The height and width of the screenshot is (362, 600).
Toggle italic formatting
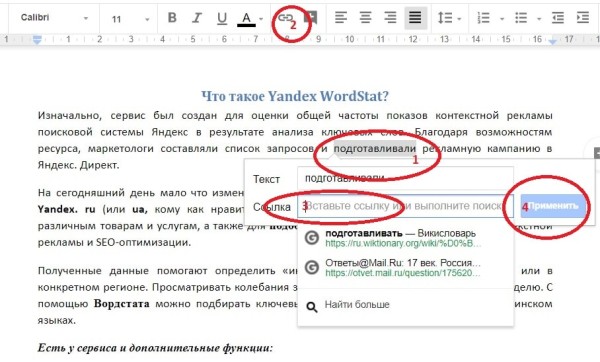click(197, 18)
